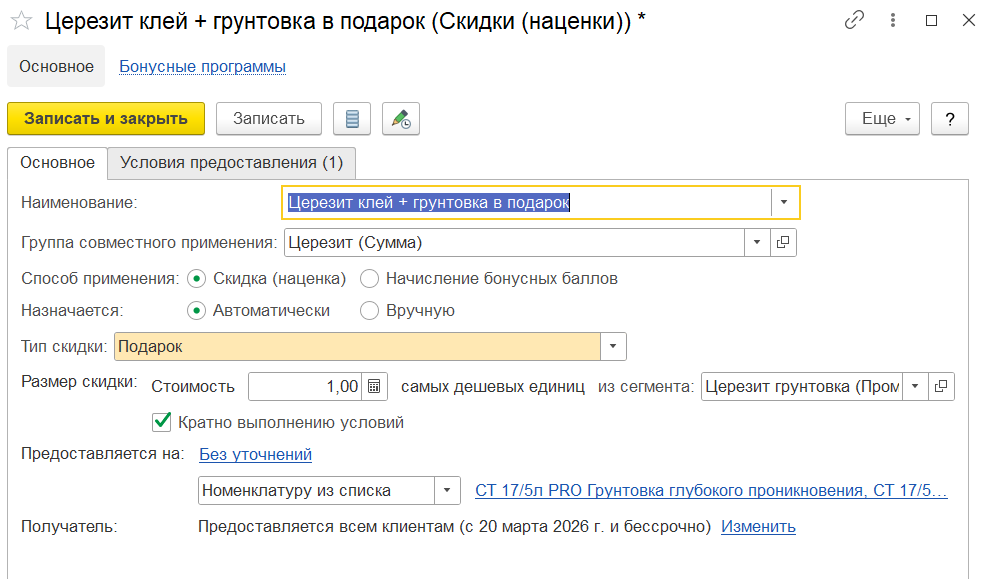
Task: Open the three-dot window options menu
Action: click(x=893, y=20)
